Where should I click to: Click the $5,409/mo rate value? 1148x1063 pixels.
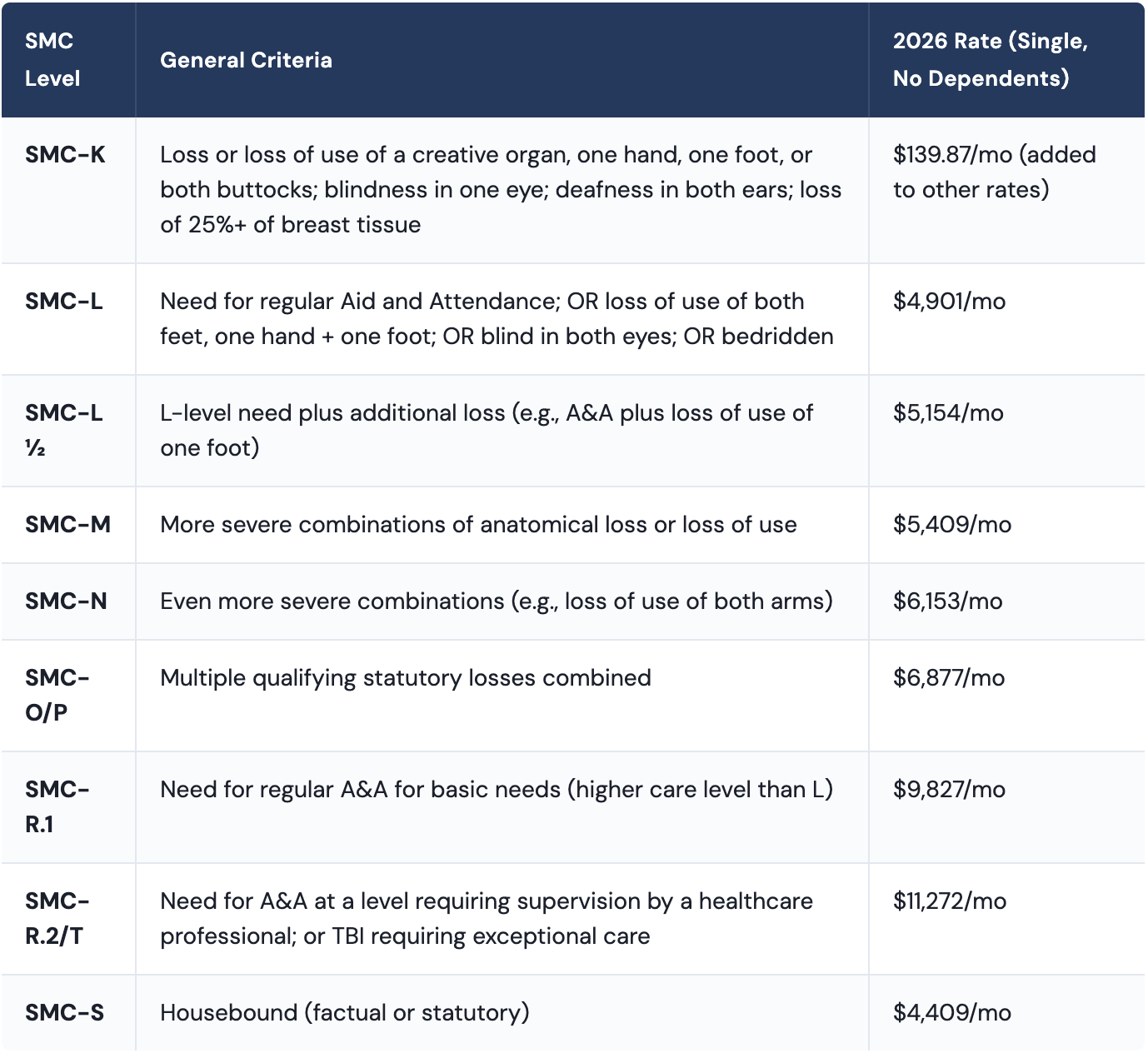click(952, 525)
